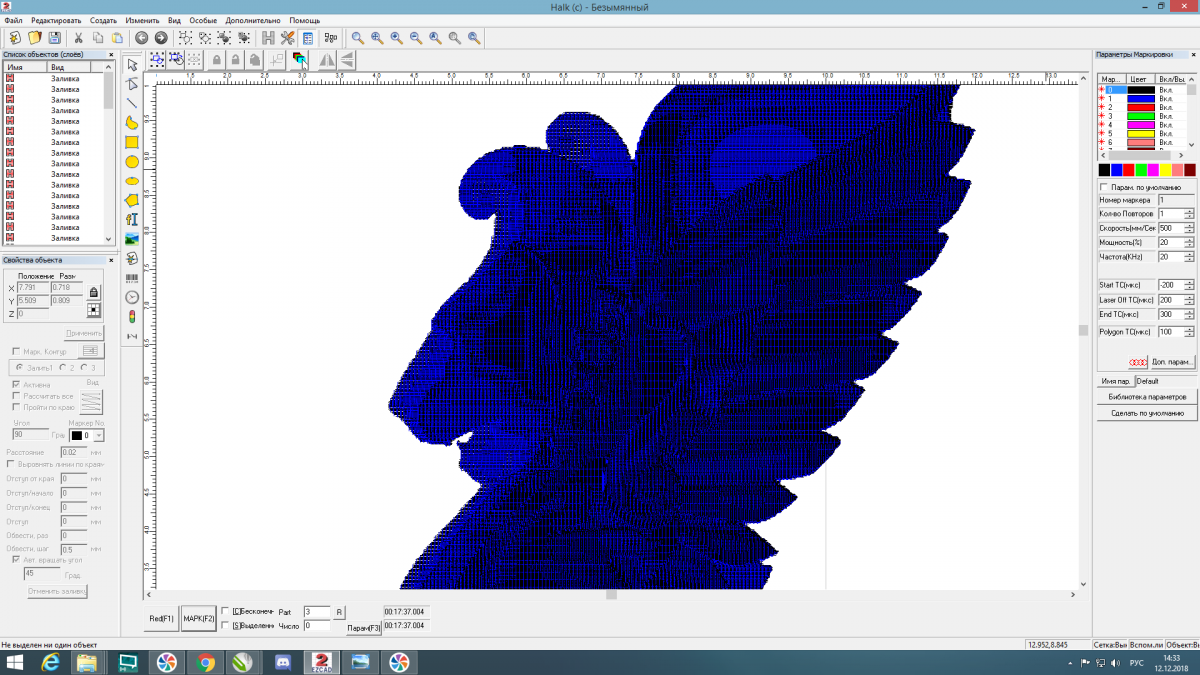Redo with the right arrow icon
Viewport: 1200px width, 675px height.
[x=161, y=38]
